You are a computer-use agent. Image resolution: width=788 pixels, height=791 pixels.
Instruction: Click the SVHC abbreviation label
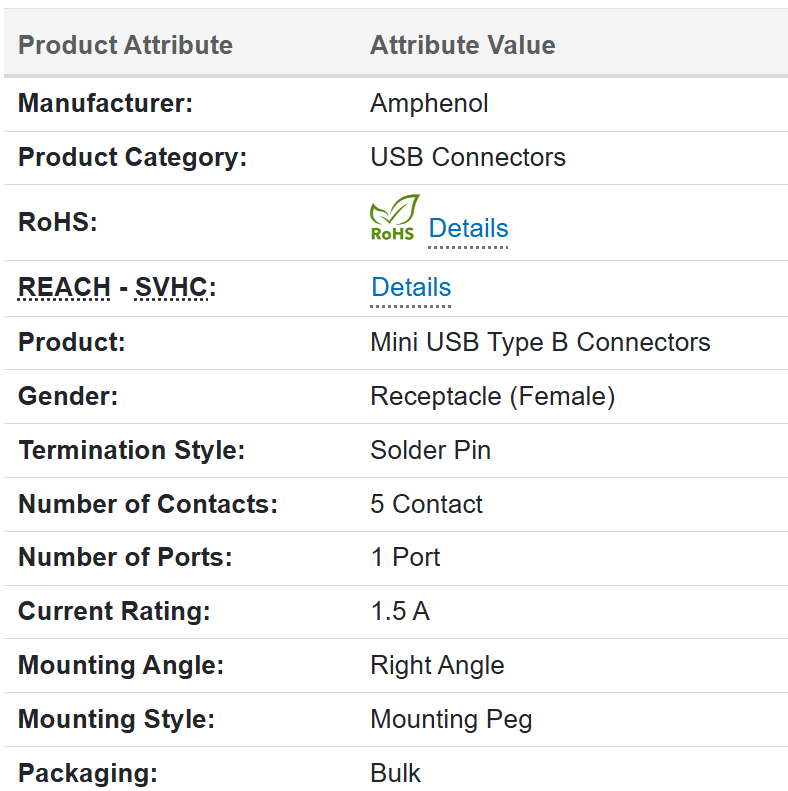(x=171, y=288)
